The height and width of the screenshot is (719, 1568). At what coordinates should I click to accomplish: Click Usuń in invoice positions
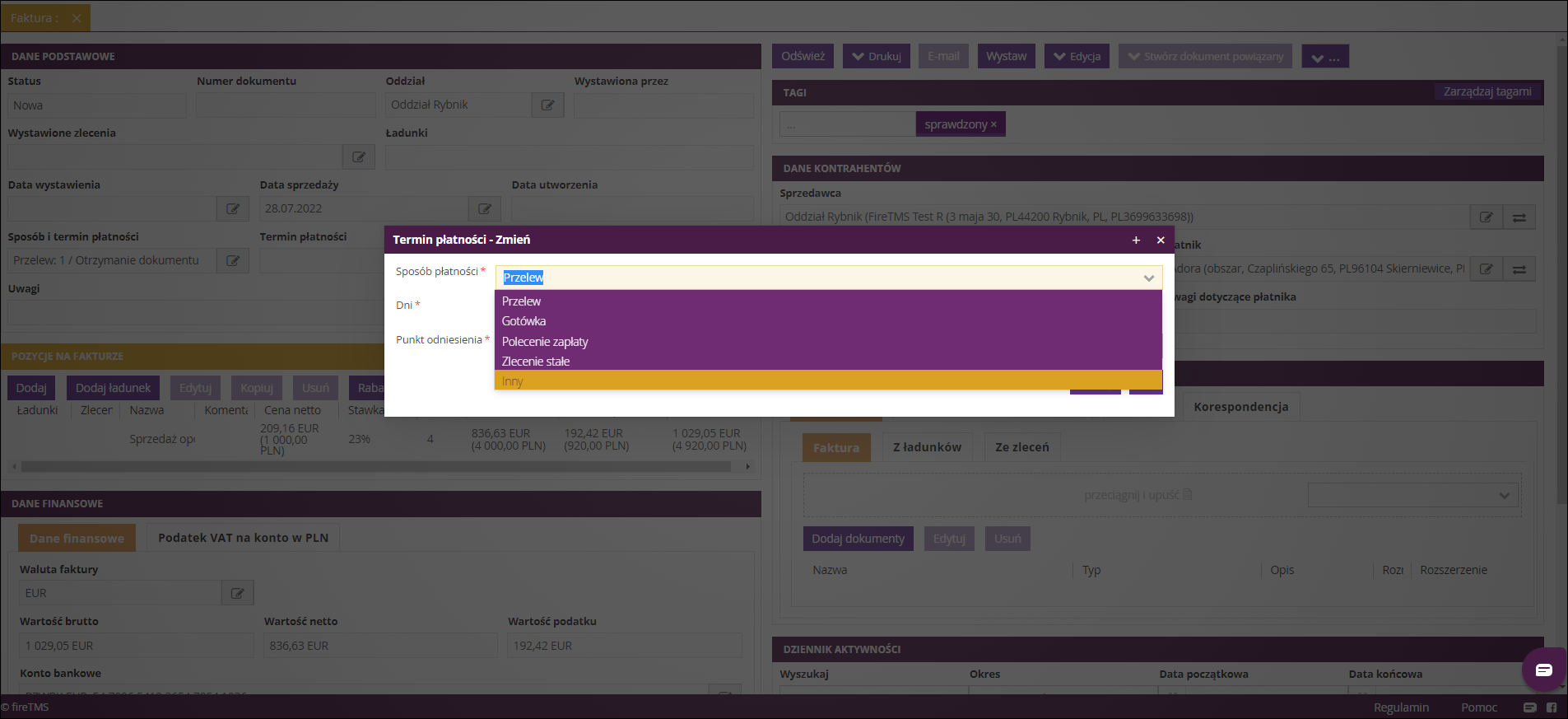click(315, 388)
